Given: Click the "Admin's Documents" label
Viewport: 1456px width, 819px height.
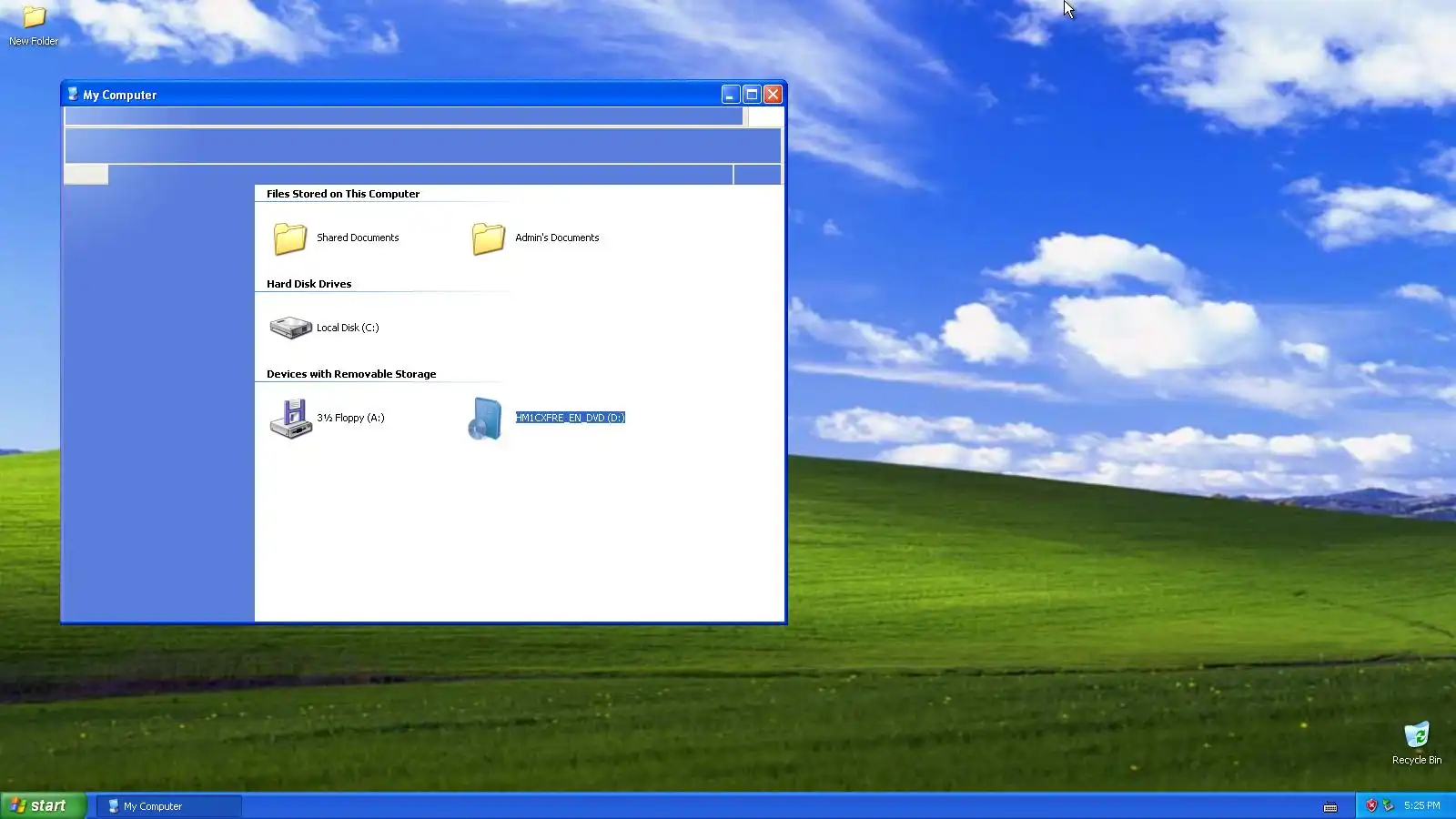Looking at the screenshot, I should (557, 238).
